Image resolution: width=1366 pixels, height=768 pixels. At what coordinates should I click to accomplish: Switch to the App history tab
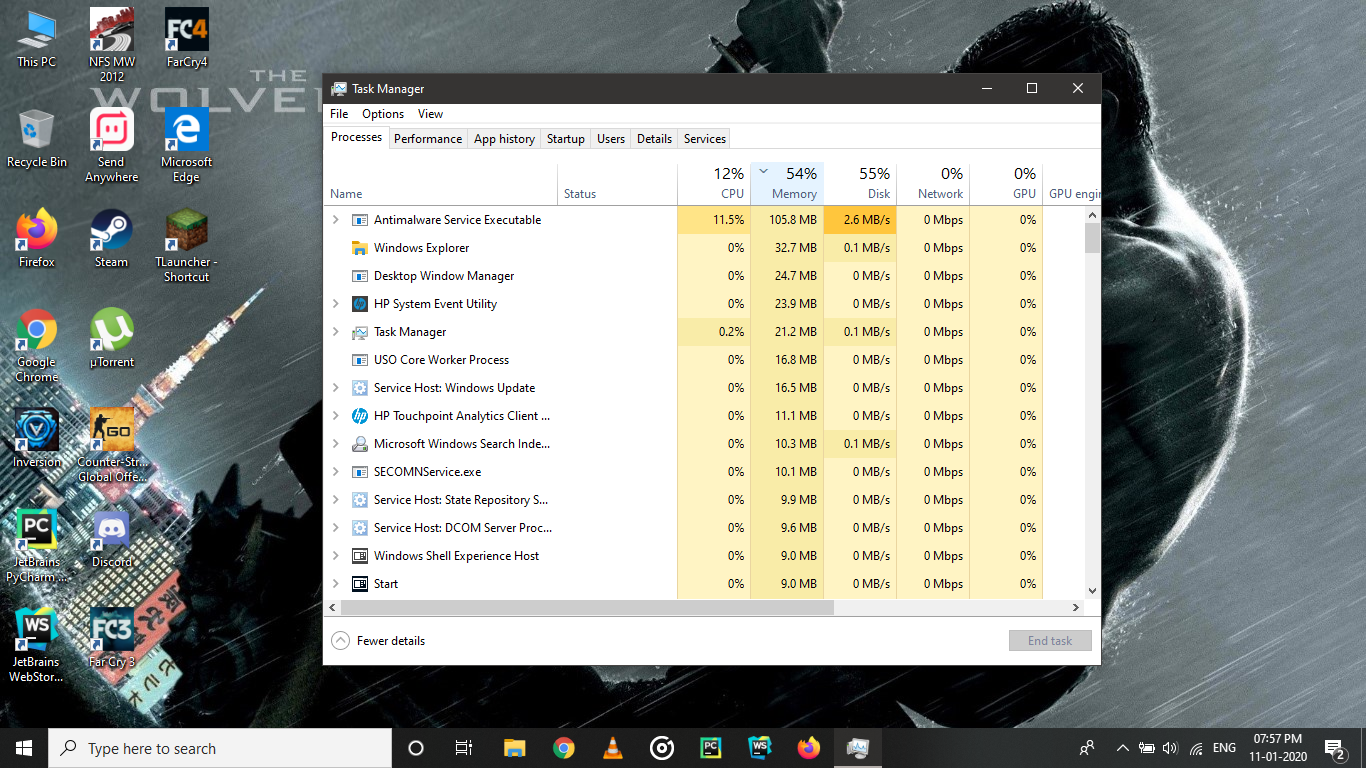pyautogui.click(x=504, y=139)
